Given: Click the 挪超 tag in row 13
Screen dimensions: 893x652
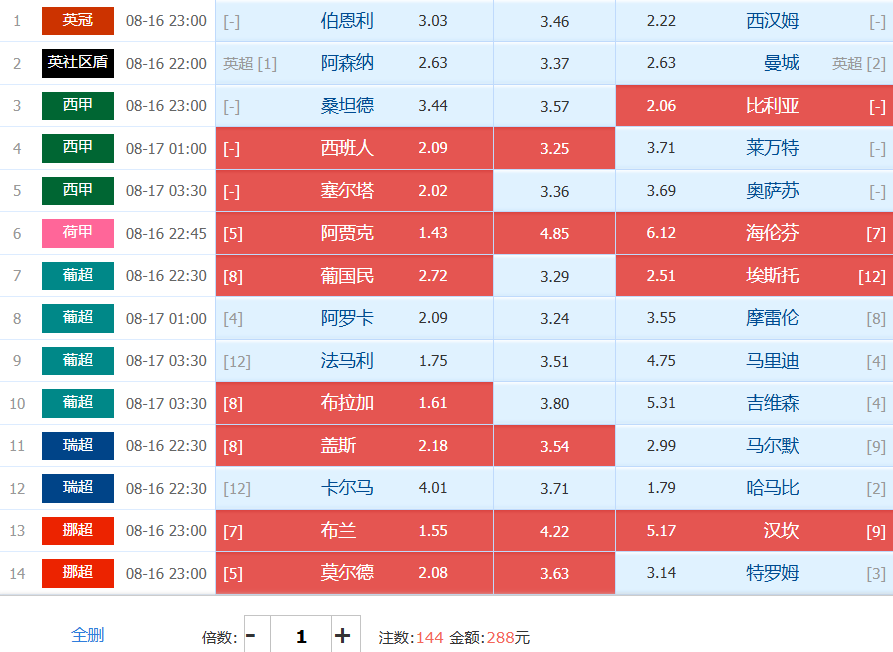Looking at the screenshot, I should pyautogui.click(x=78, y=531).
